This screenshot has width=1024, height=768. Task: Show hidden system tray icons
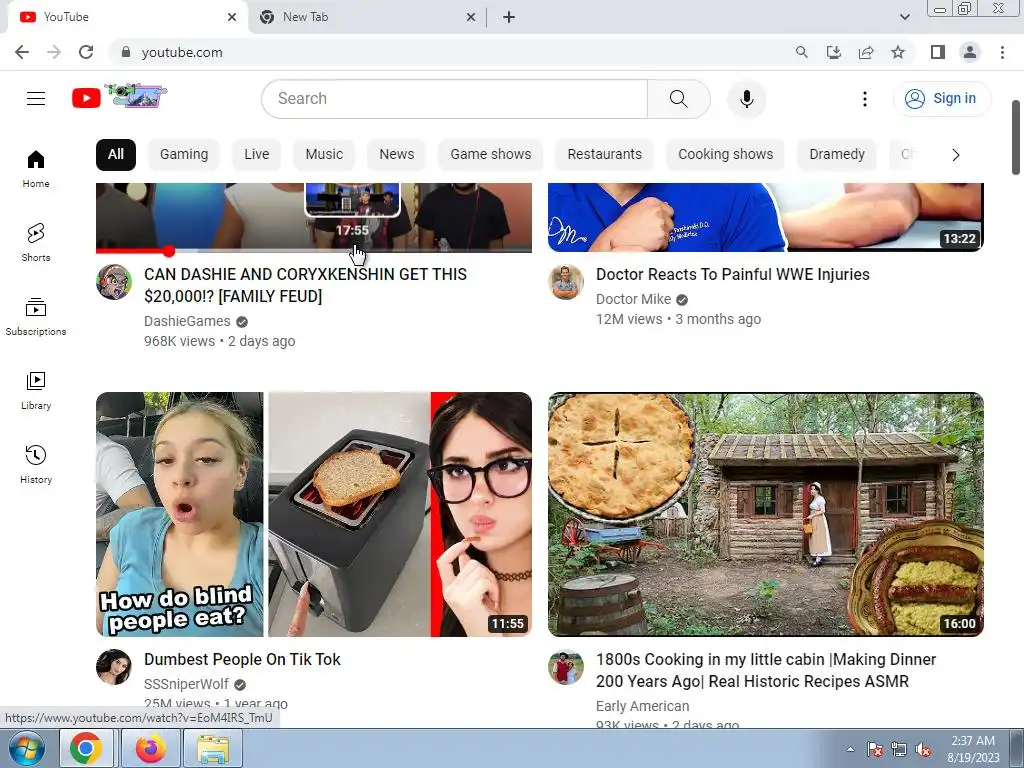point(850,749)
